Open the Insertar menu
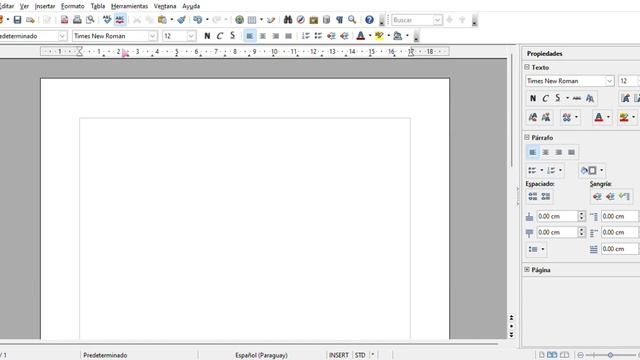Viewport: 640px width, 360px height. 45,6
